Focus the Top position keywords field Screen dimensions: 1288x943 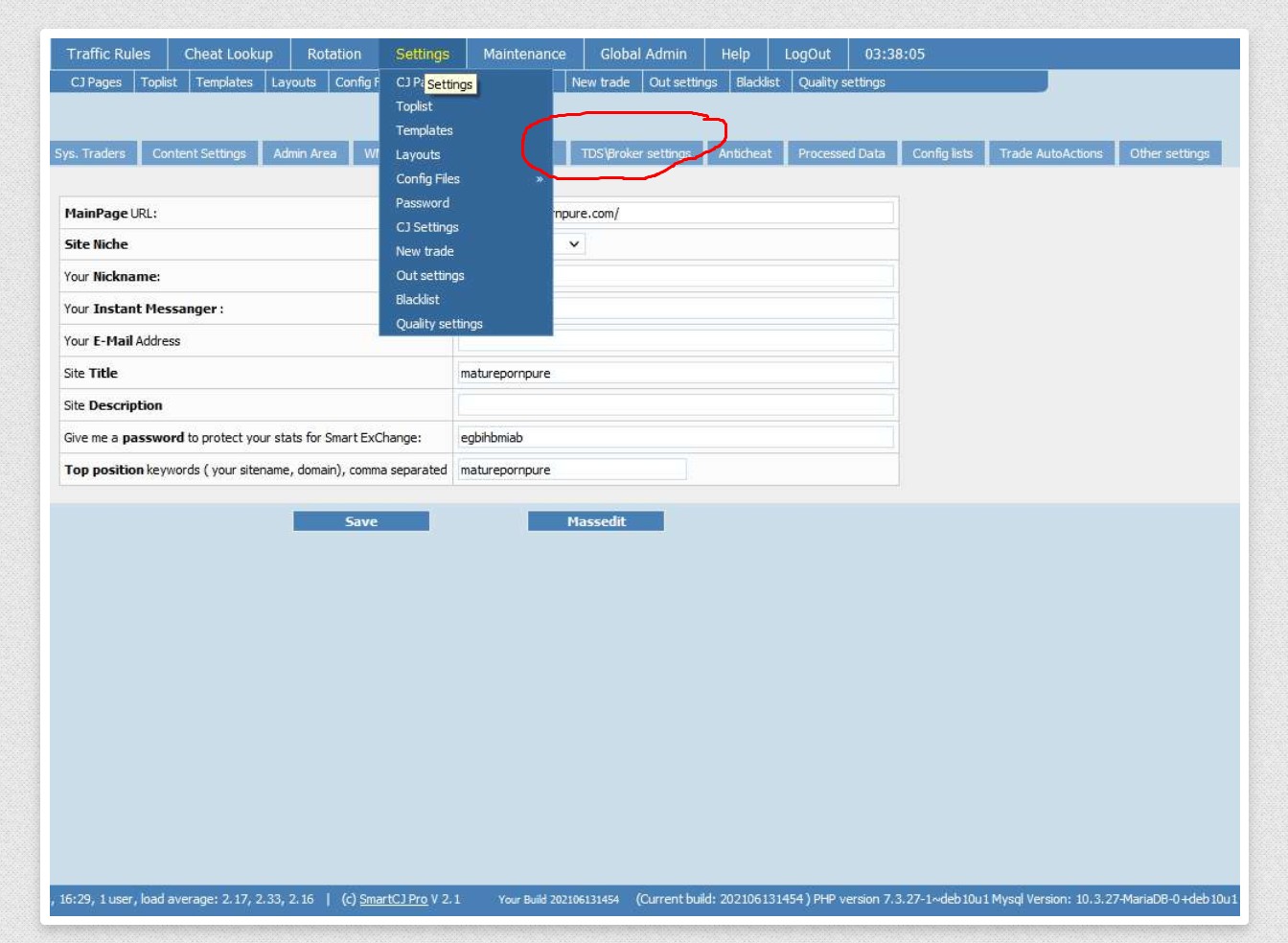572,470
